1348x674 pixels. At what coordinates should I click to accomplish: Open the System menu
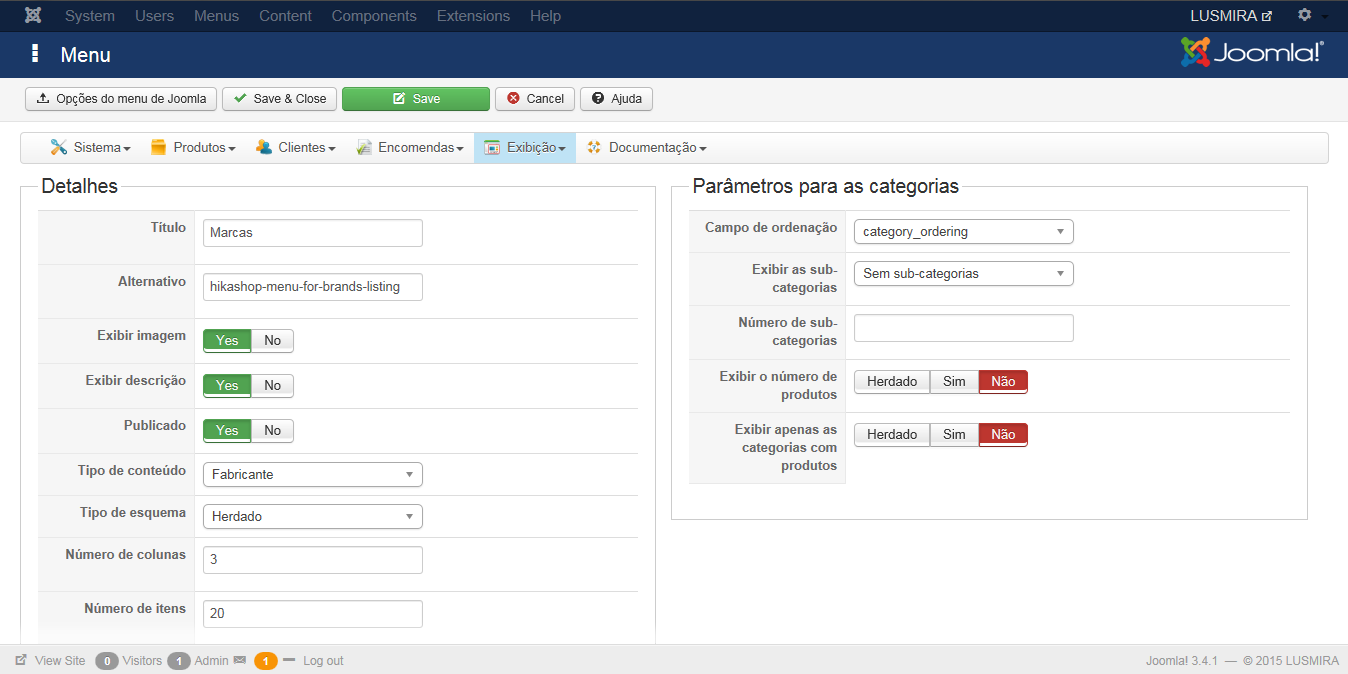pos(90,16)
